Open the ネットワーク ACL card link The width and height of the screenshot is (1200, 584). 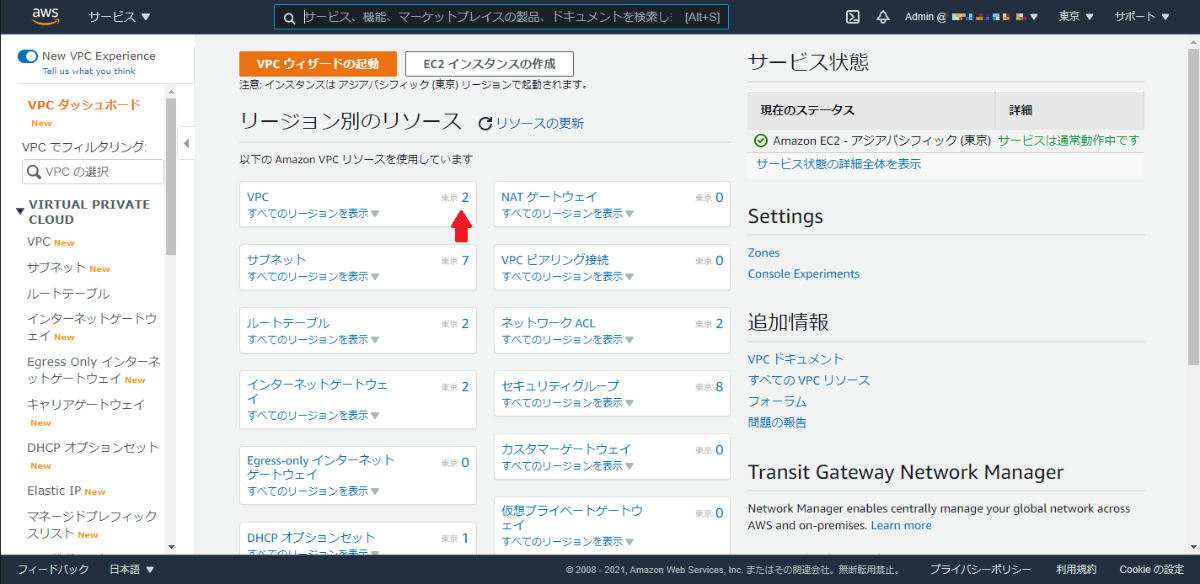[x=548, y=323]
